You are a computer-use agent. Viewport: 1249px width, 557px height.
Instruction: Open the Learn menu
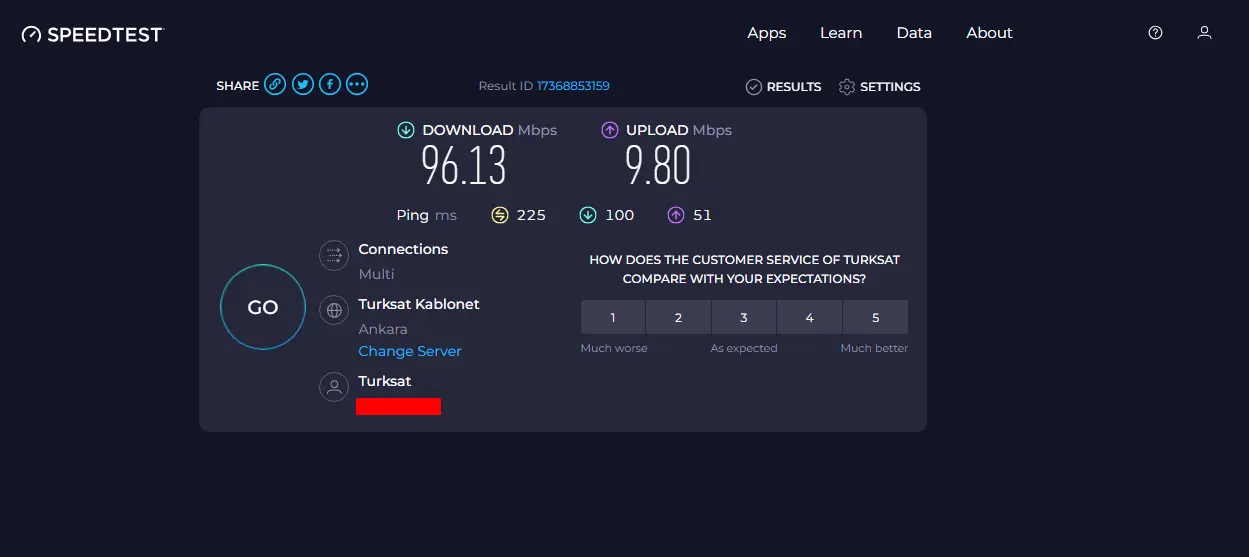point(841,33)
